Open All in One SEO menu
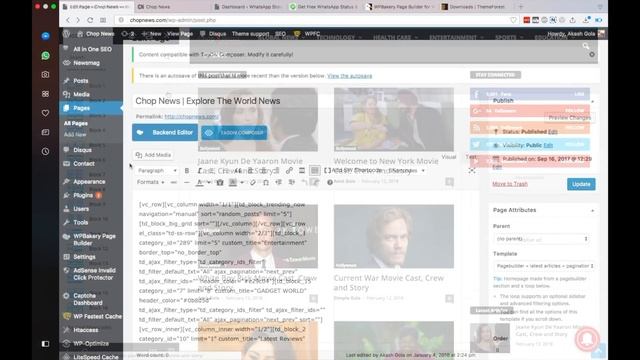 tap(92, 49)
